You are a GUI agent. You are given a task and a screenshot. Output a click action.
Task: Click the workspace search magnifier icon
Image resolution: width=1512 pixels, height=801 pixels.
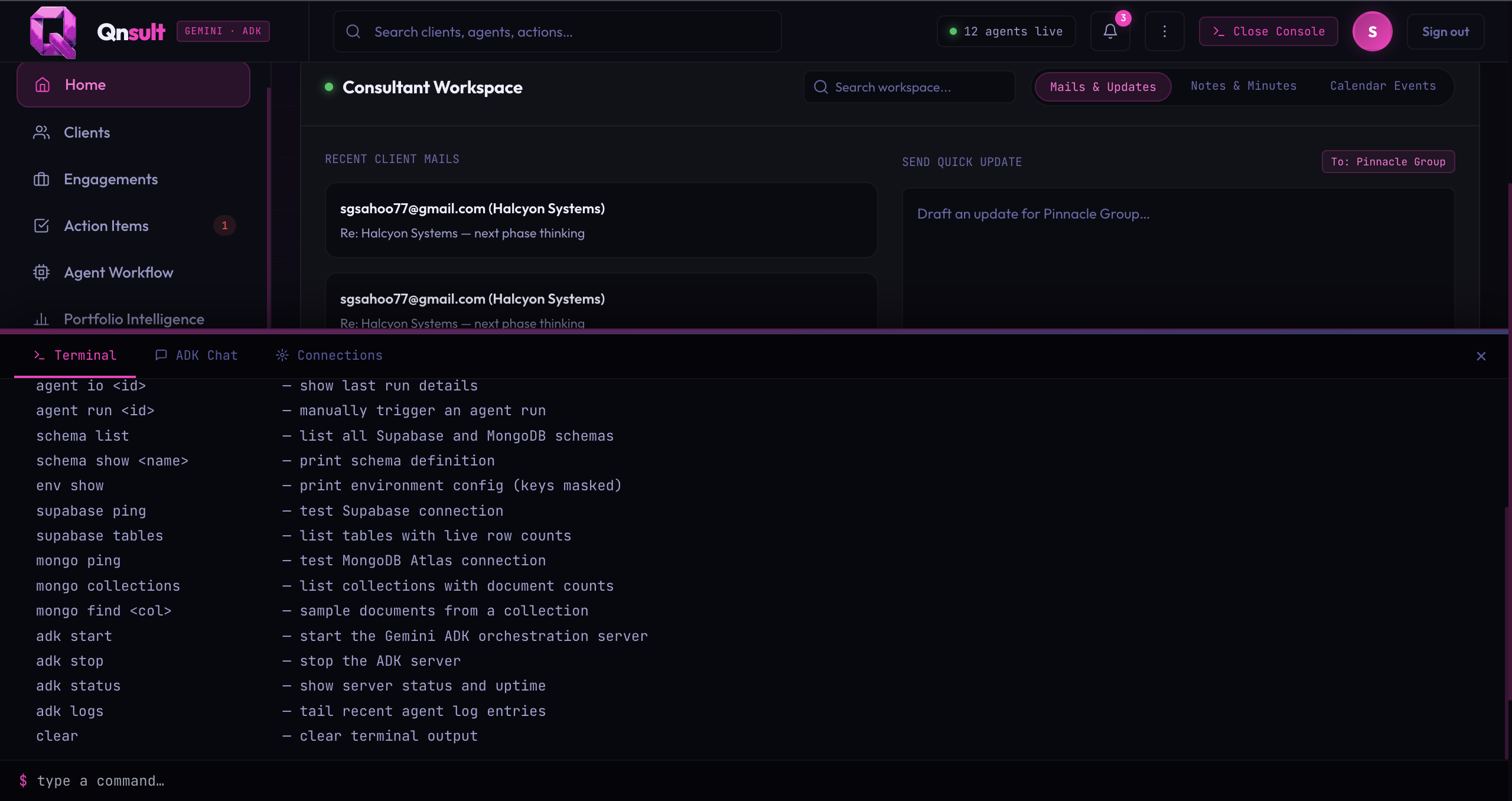pos(821,87)
